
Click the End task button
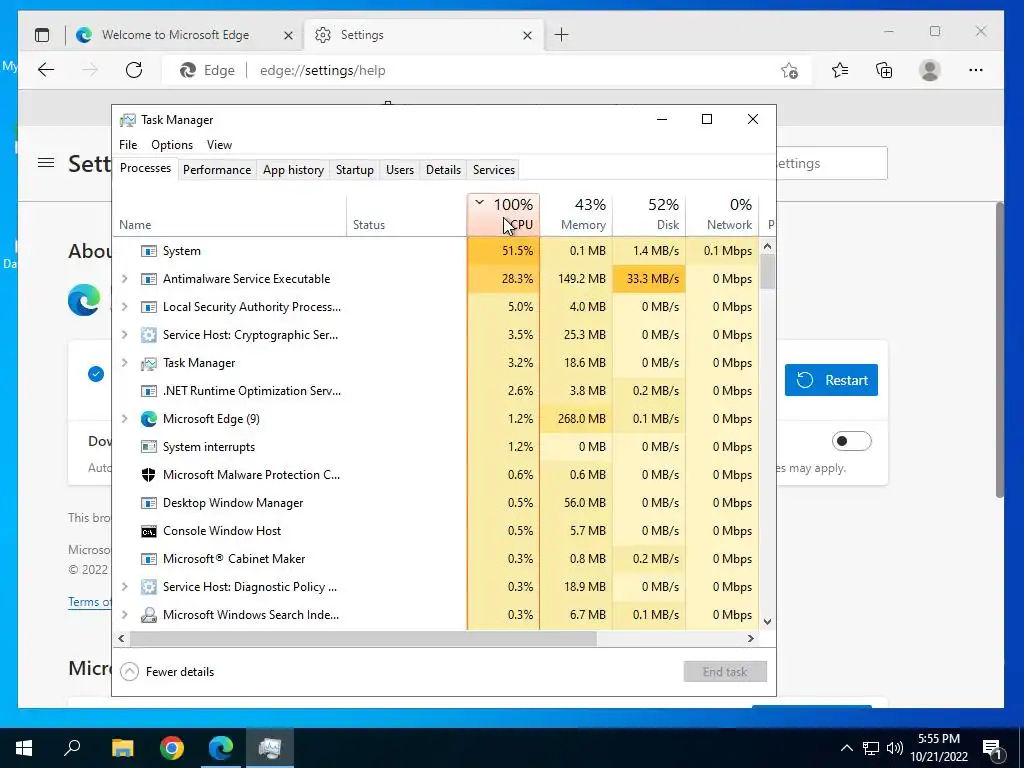[725, 671]
